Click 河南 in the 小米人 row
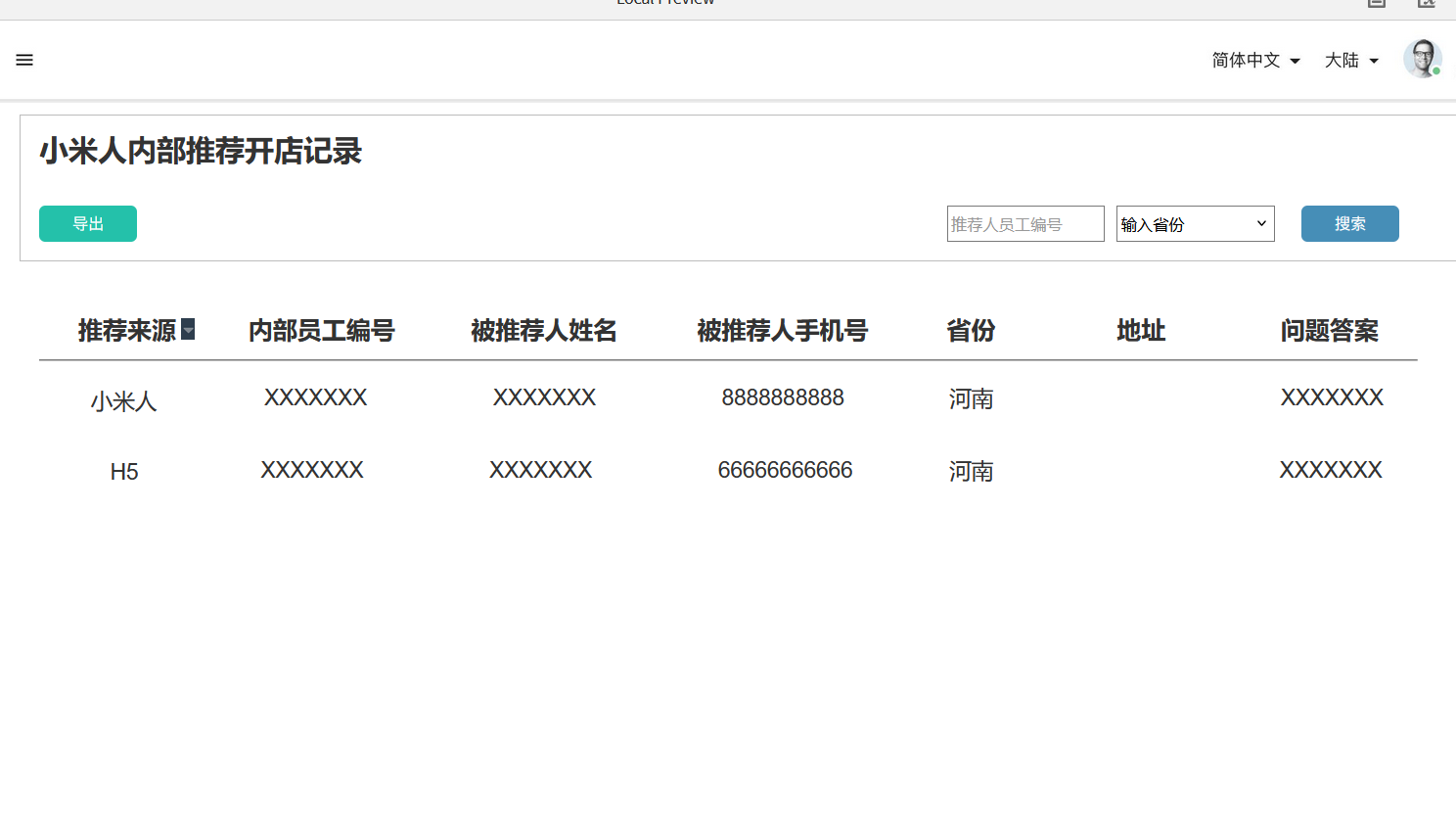 pyautogui.click(x=971, y=399)
